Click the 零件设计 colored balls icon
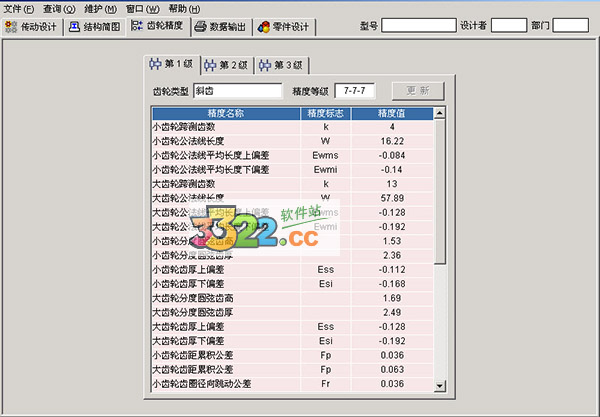This screenshot has width=600, height=417. point(264,27)
